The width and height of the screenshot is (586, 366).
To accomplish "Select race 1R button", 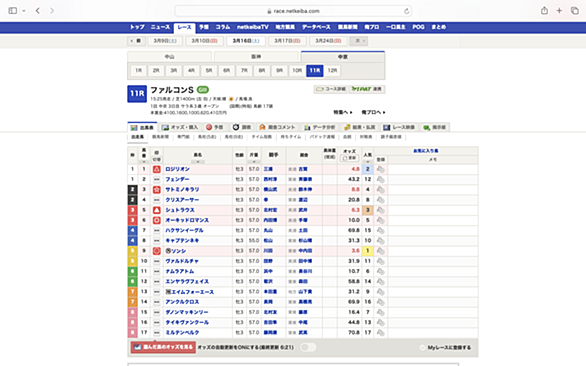I will coord(138,71).
